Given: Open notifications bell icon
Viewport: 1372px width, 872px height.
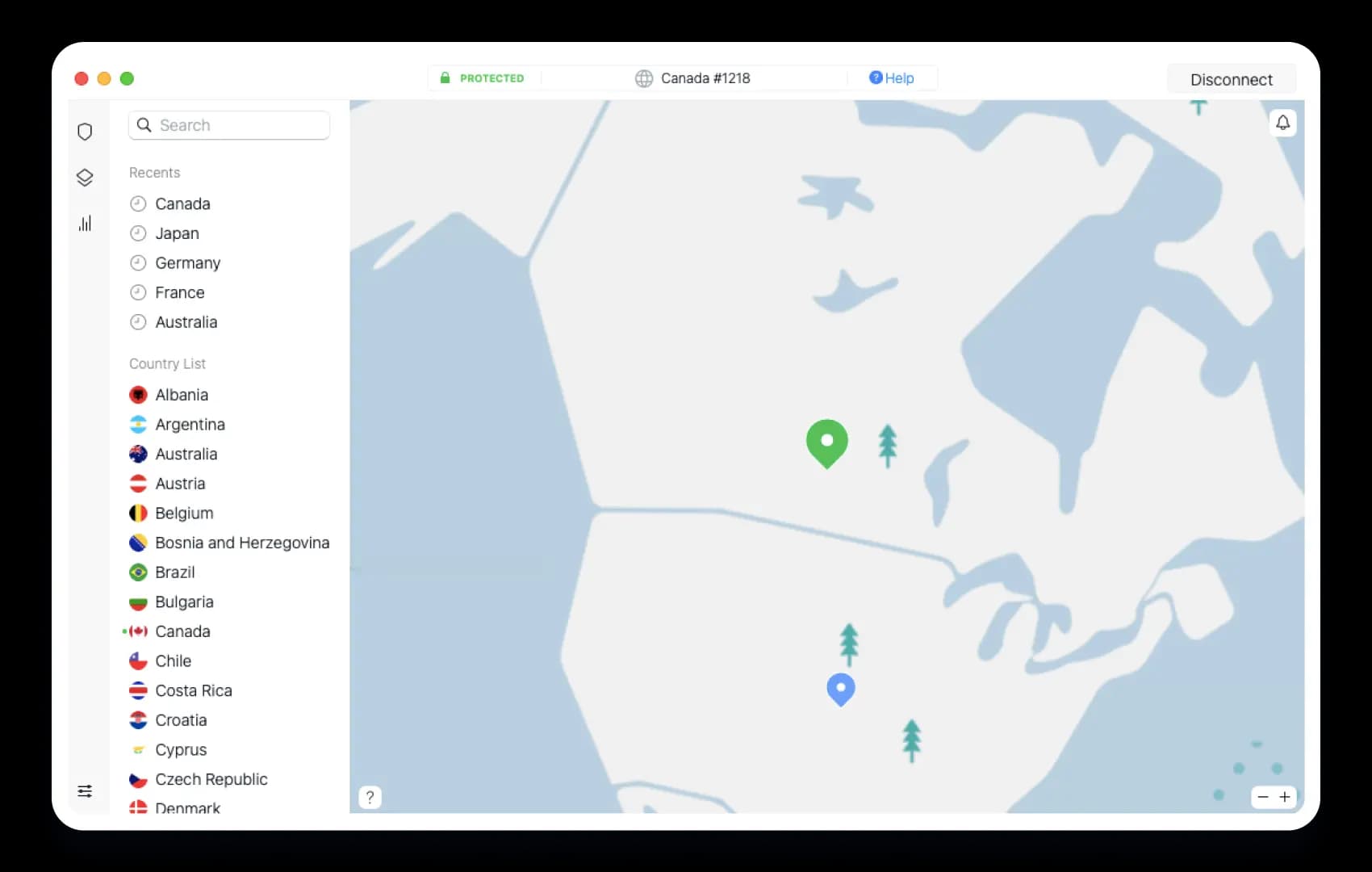Looking at the screenshot, I should [1283, 123].
